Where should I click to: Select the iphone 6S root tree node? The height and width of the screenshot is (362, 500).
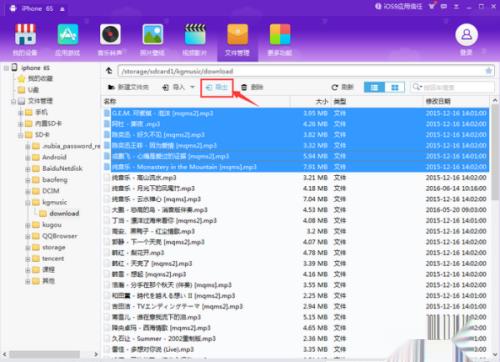coord(35,68)
